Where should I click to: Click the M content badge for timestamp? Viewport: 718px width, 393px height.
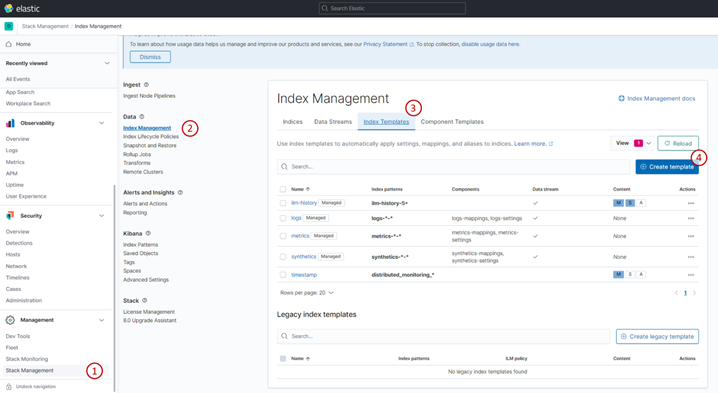pyautogui.click(x=618, y=274)
